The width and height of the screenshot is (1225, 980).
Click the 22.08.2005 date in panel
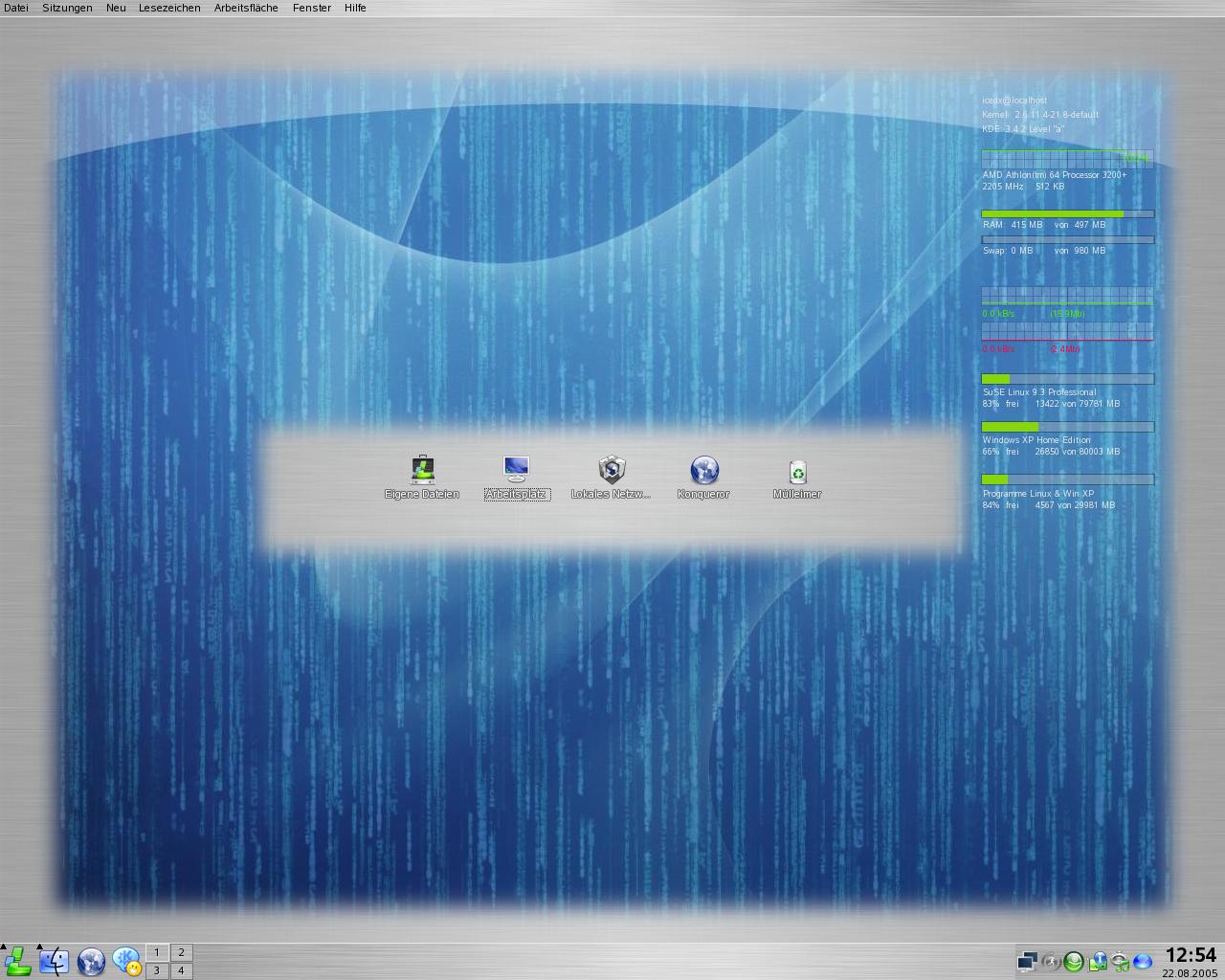click(1190, 973)
